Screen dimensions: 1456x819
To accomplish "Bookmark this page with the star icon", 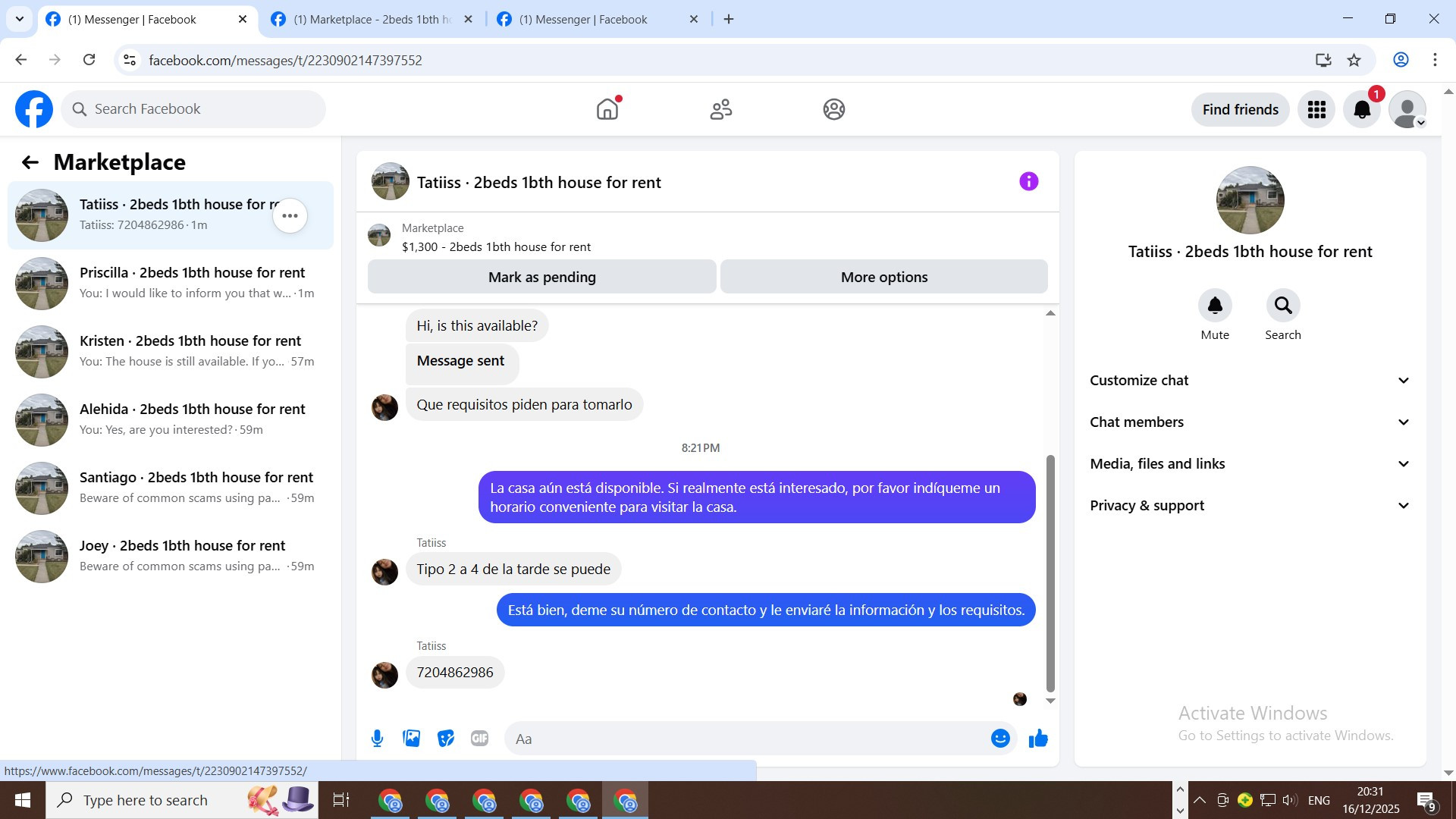I will (1354, 60).
